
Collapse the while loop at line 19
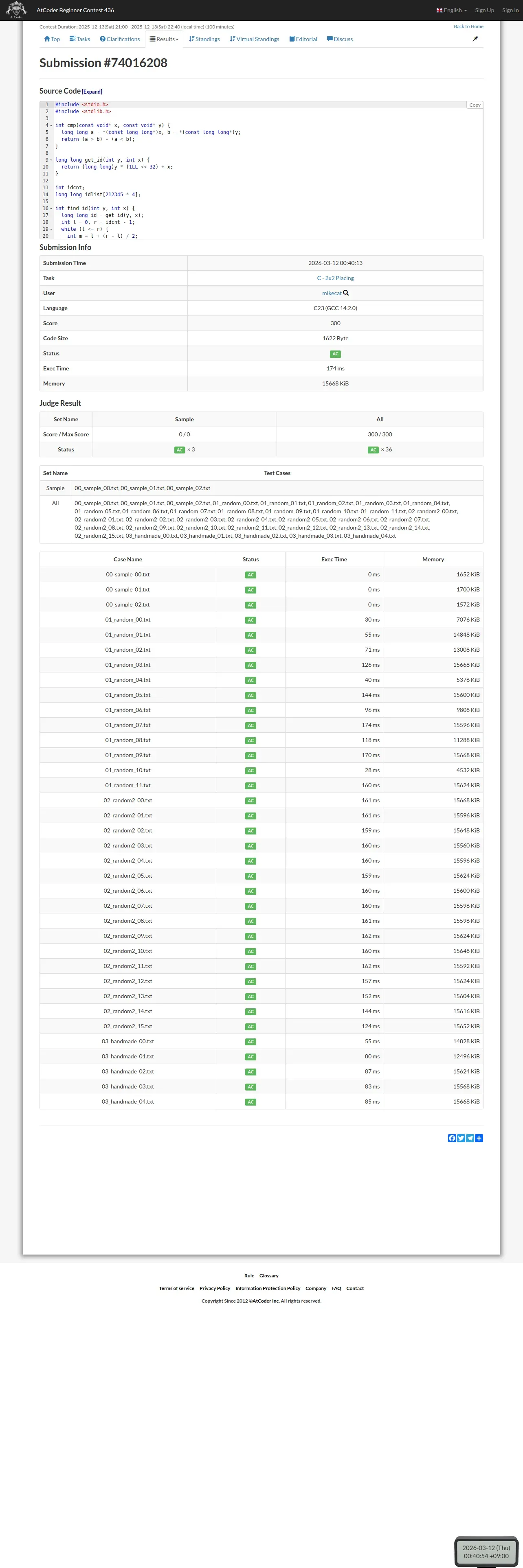tap(51, 230)
